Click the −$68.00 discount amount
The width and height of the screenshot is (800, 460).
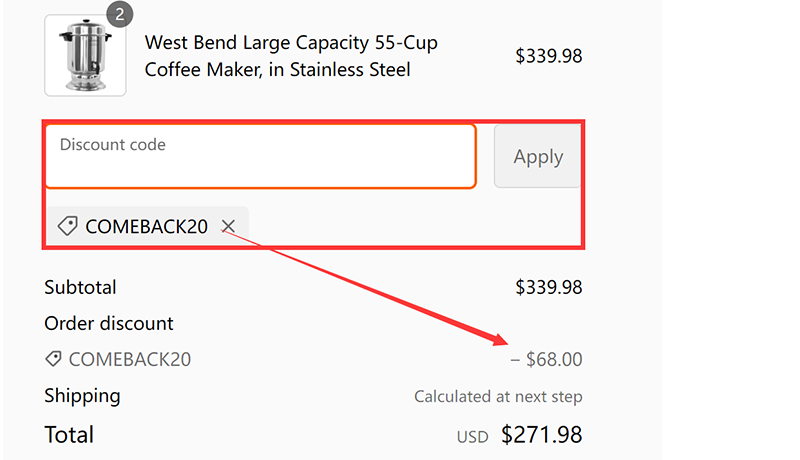pyautogui.click(x=546, y=359)
